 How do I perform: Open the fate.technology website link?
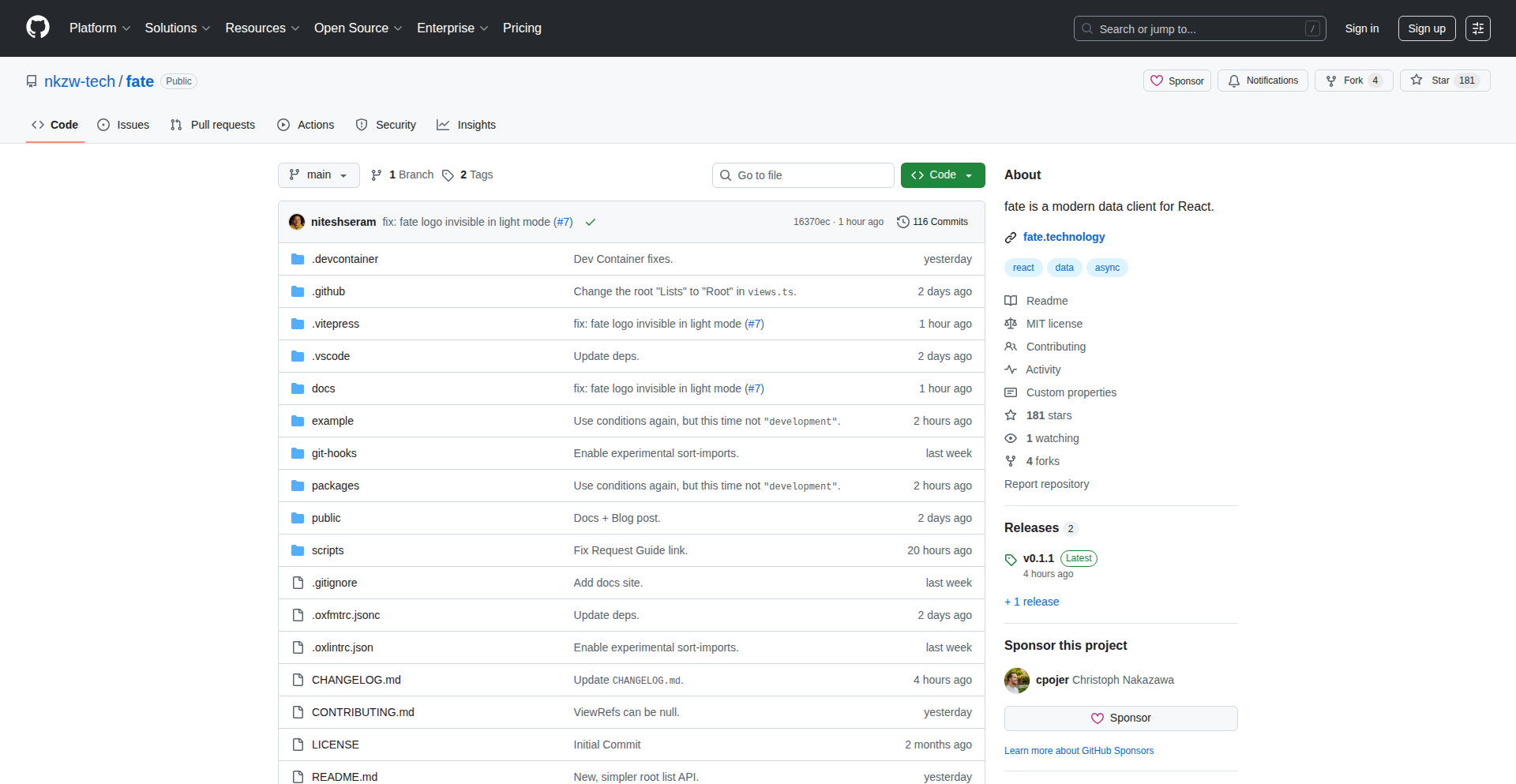click(1064, 237)
